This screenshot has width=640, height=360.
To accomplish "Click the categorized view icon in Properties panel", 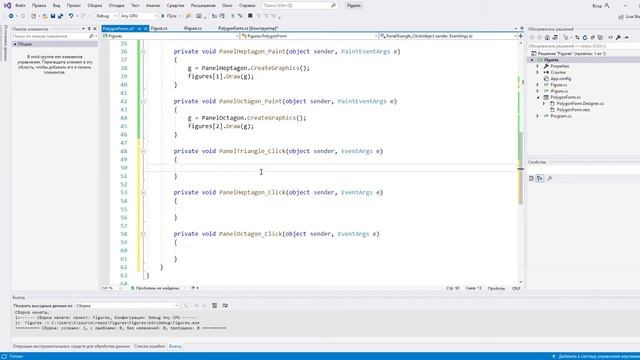I will point(531,178).
